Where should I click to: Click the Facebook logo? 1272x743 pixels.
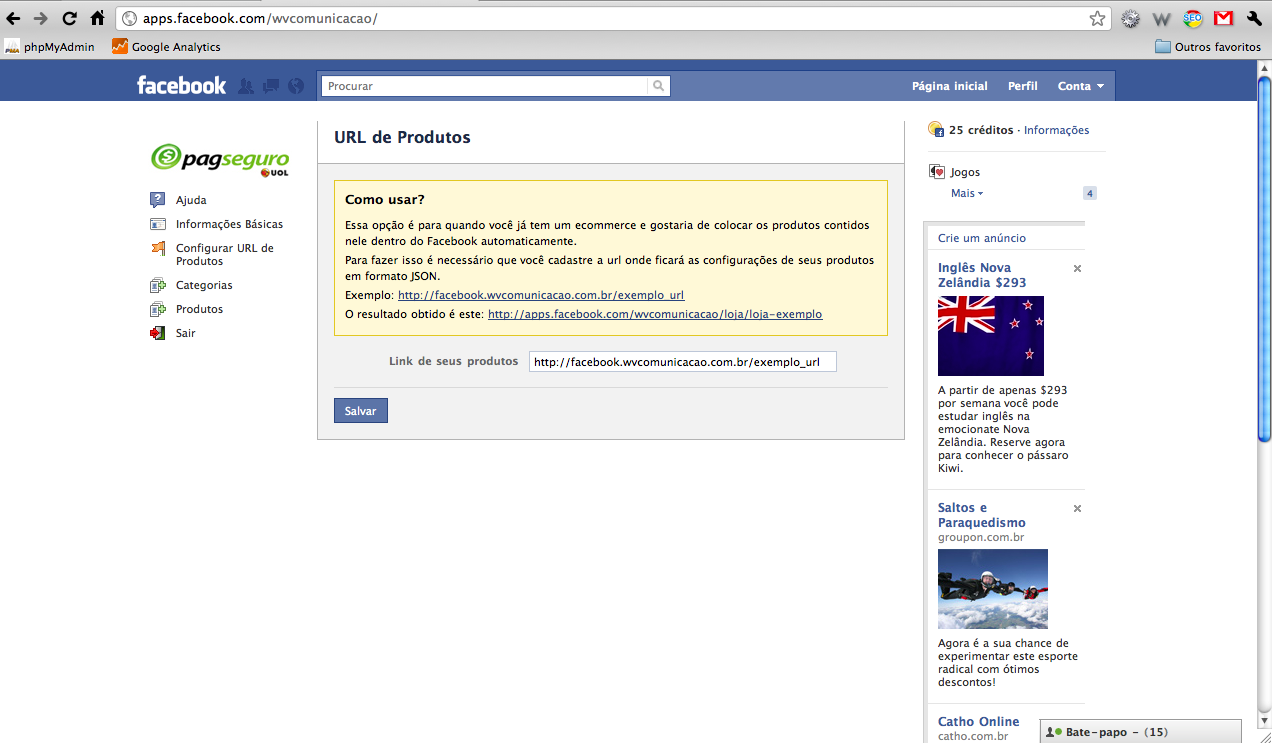point(182,86)
